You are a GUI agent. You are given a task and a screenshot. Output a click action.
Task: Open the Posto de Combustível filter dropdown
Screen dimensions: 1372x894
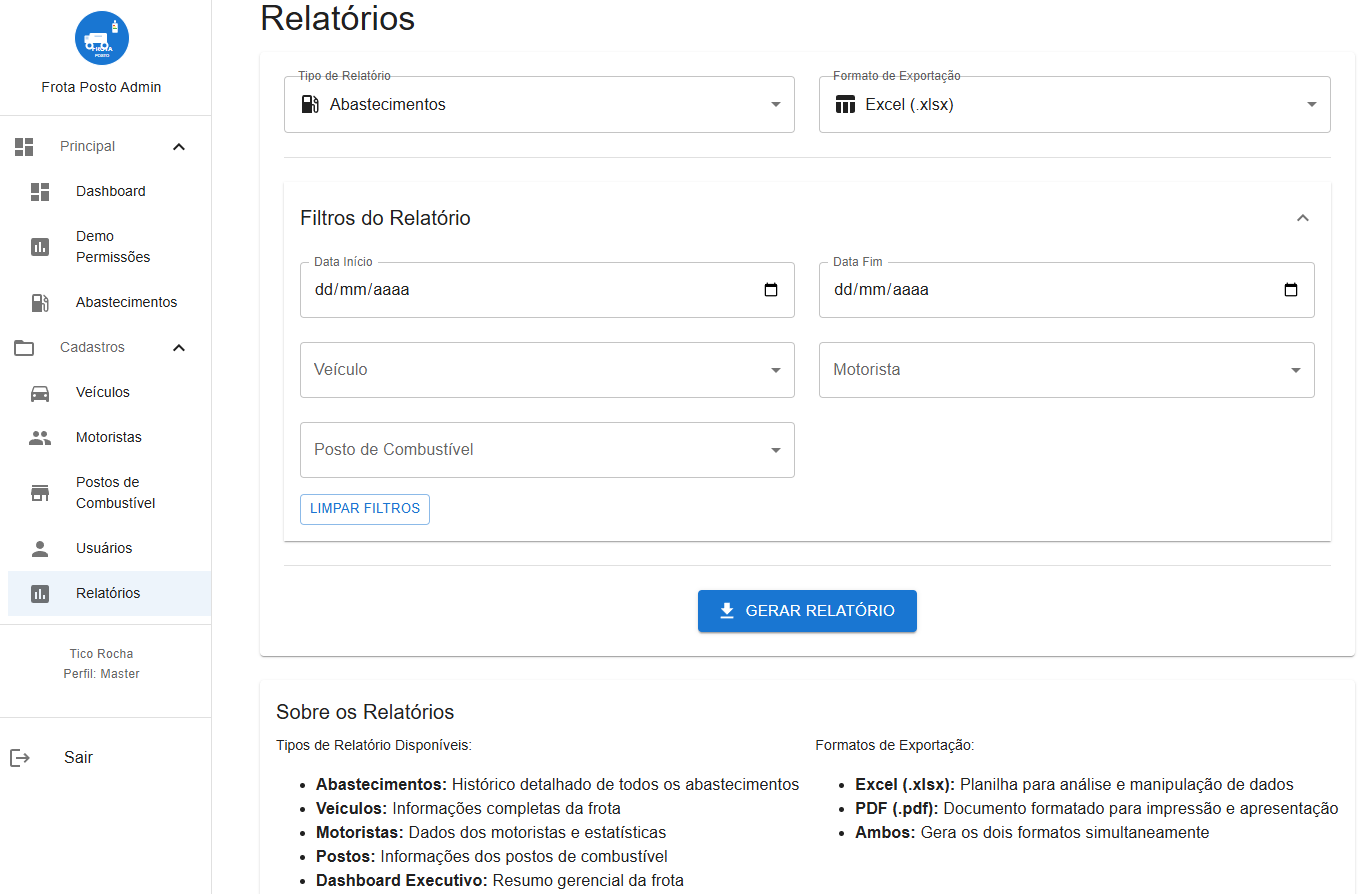[547, 450]
